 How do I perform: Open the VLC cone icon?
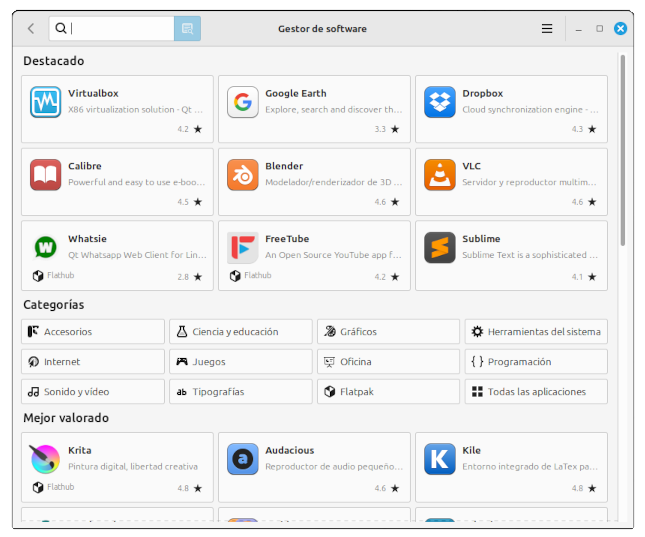click(440, 175)
